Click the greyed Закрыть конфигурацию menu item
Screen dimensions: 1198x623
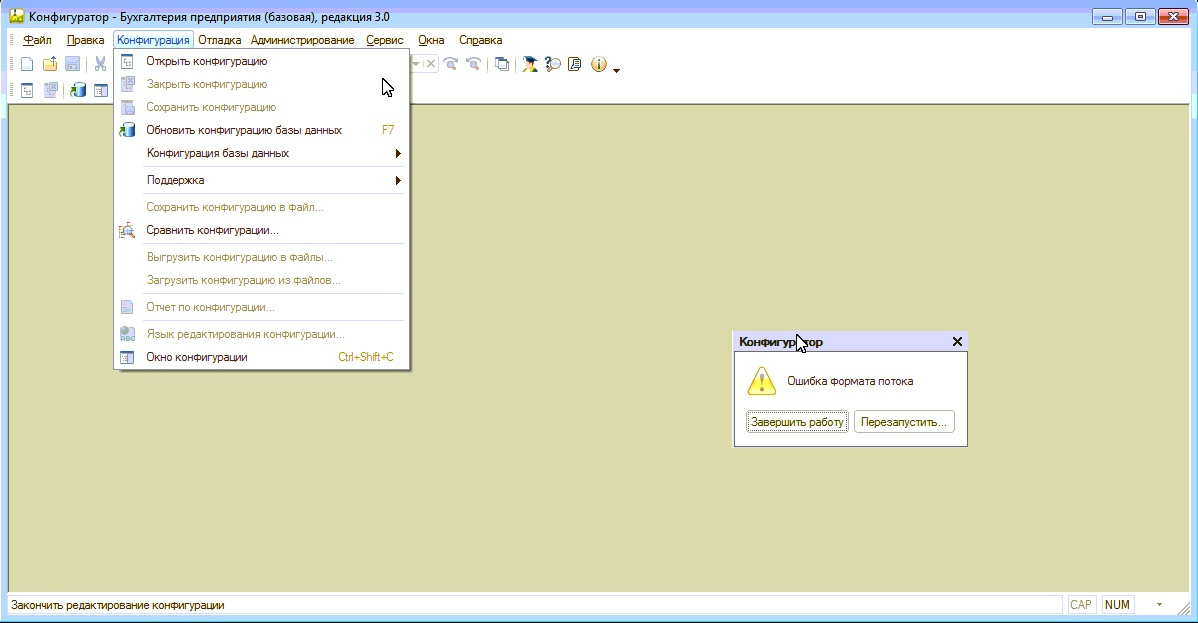[261, 84]
